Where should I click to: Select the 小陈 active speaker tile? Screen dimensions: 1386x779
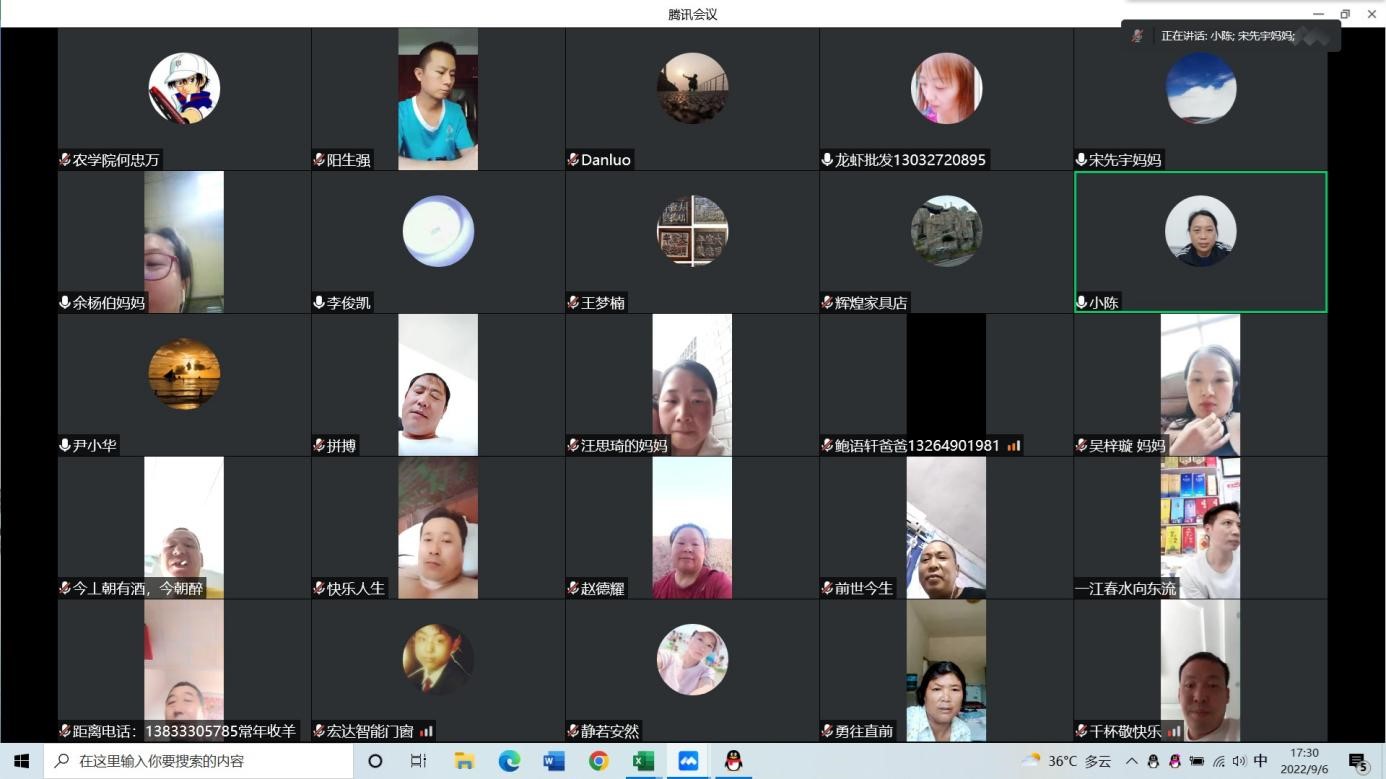1200,241
